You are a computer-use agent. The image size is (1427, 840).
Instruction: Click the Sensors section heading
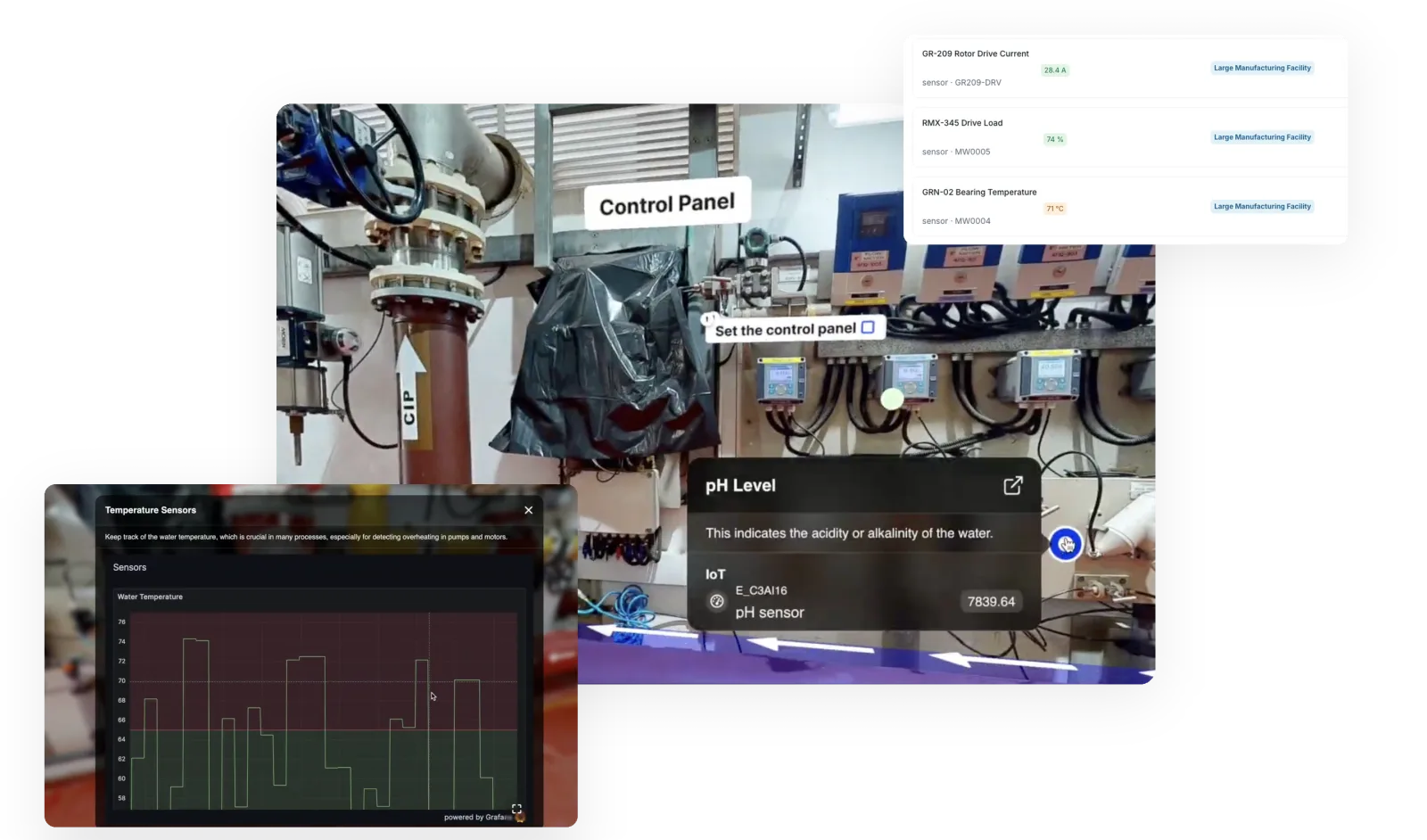pyautogui.click(x=129, y=567)
